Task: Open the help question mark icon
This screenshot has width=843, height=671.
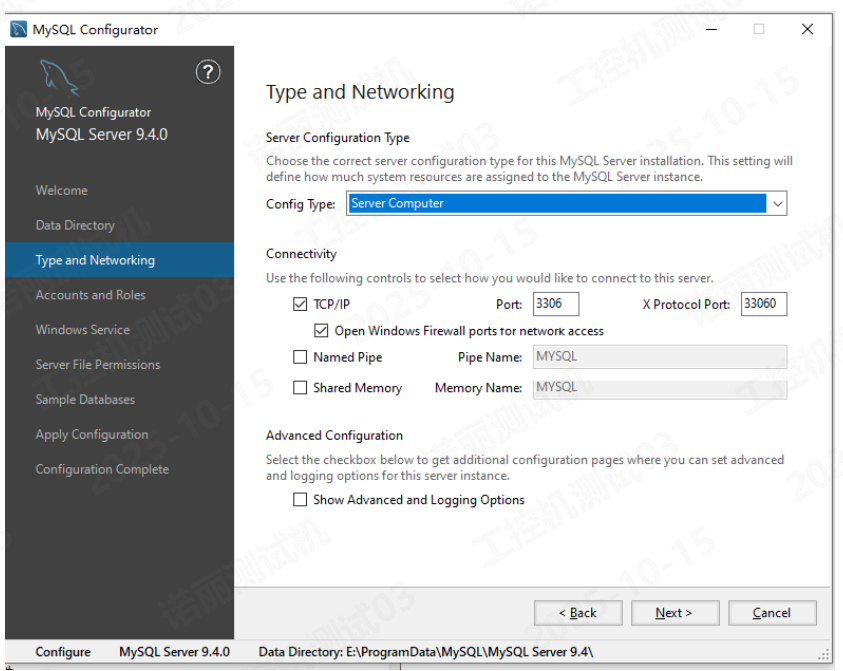Action: coord(208,72)
